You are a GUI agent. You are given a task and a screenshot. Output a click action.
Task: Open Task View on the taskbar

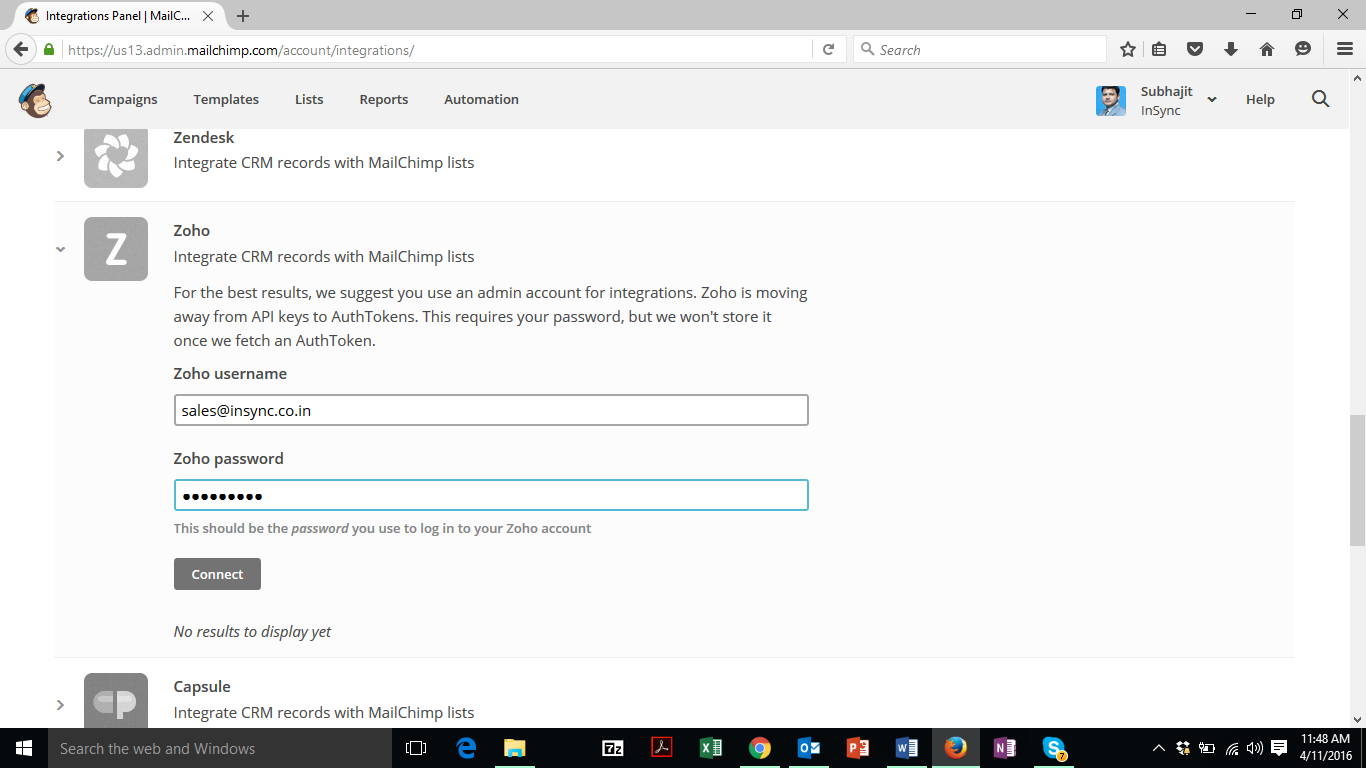tap(416, 748)
